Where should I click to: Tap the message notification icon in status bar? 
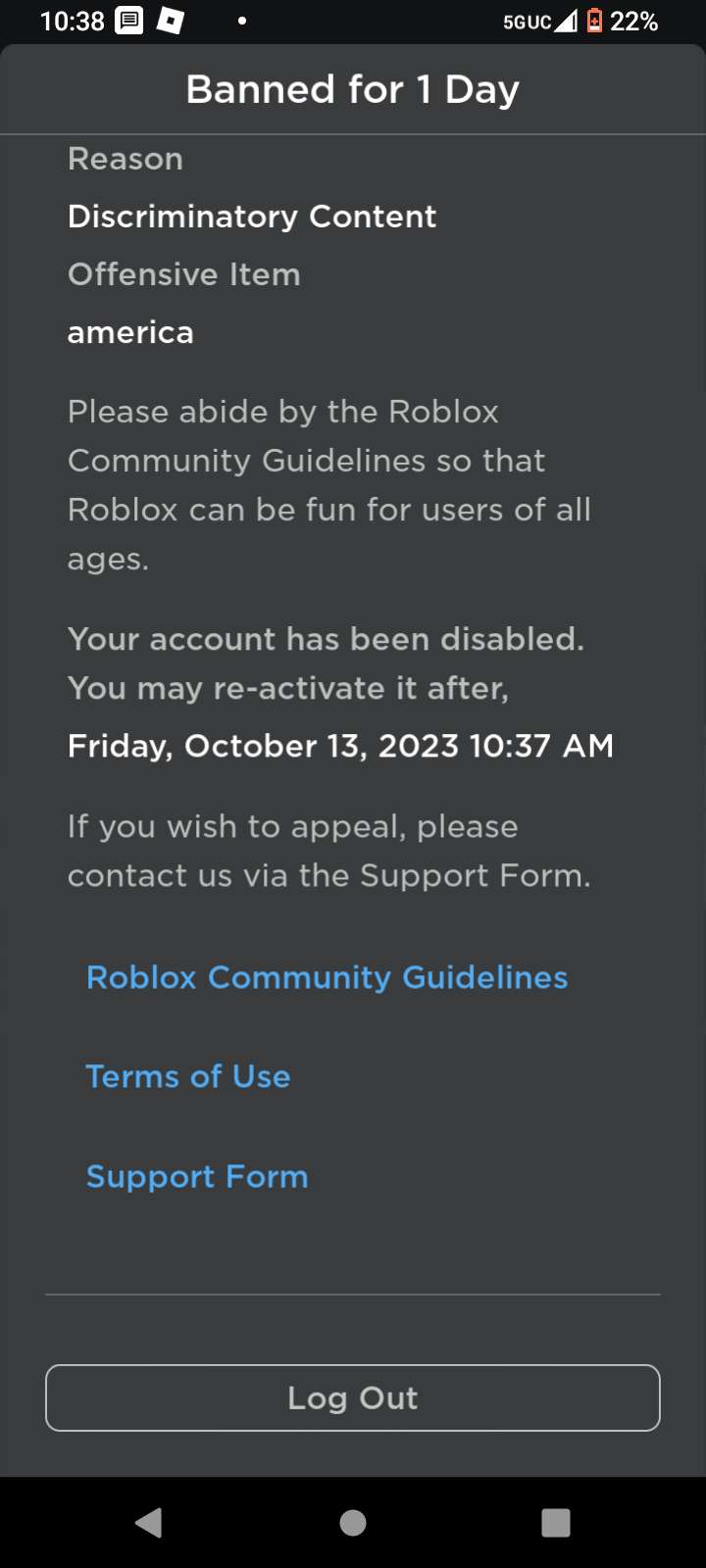tap(129, 21)
